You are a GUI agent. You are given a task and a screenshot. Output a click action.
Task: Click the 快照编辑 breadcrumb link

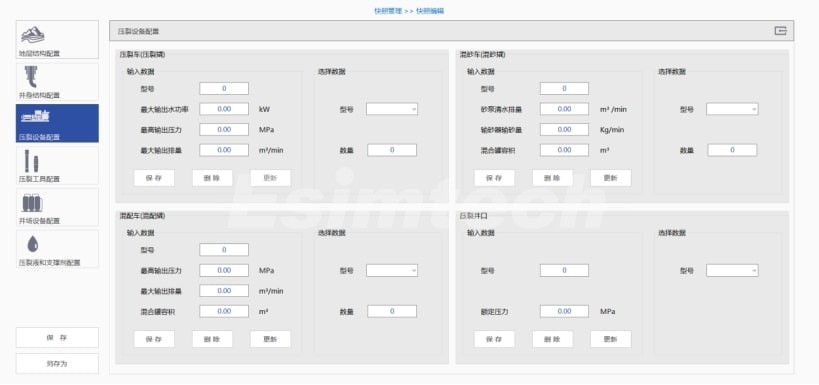pyautogui.click(x=430, y=11)
